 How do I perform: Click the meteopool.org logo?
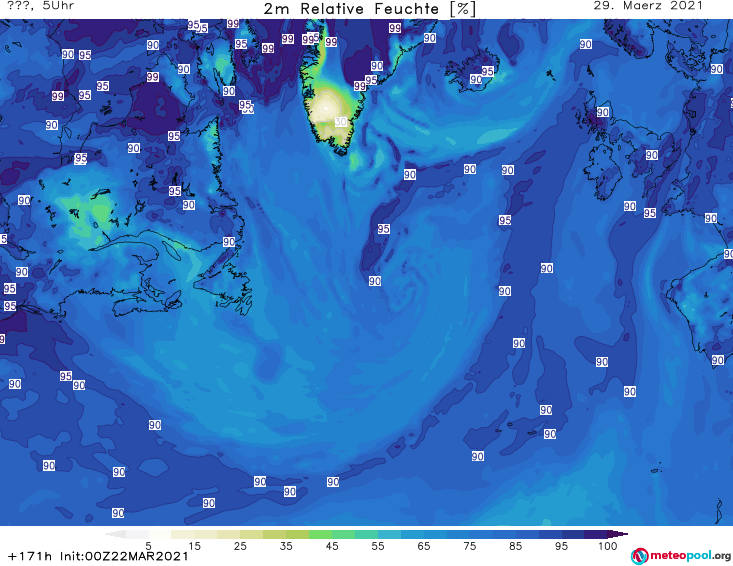[680, 556]
